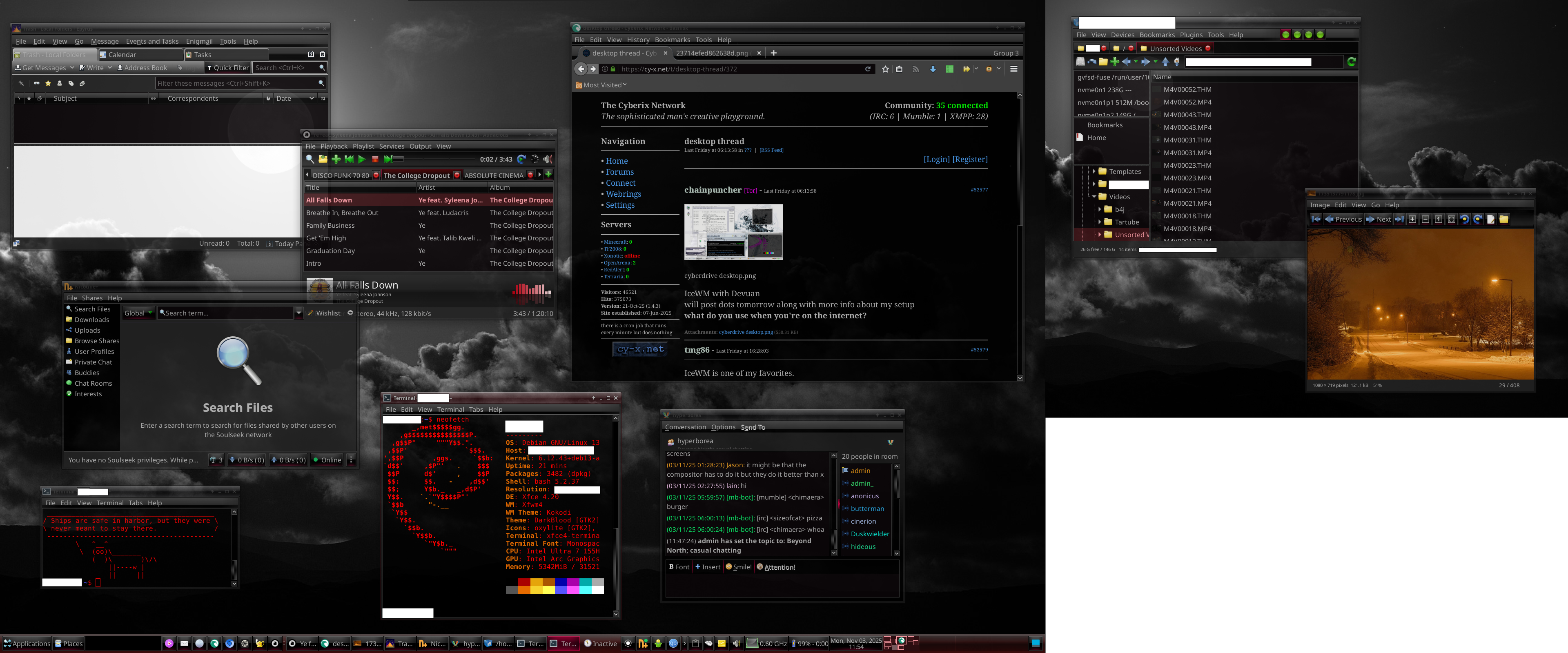1568x653 pixels.
Task: Open the search term history dropdown arrow
Action: click(x=298, y=313)
